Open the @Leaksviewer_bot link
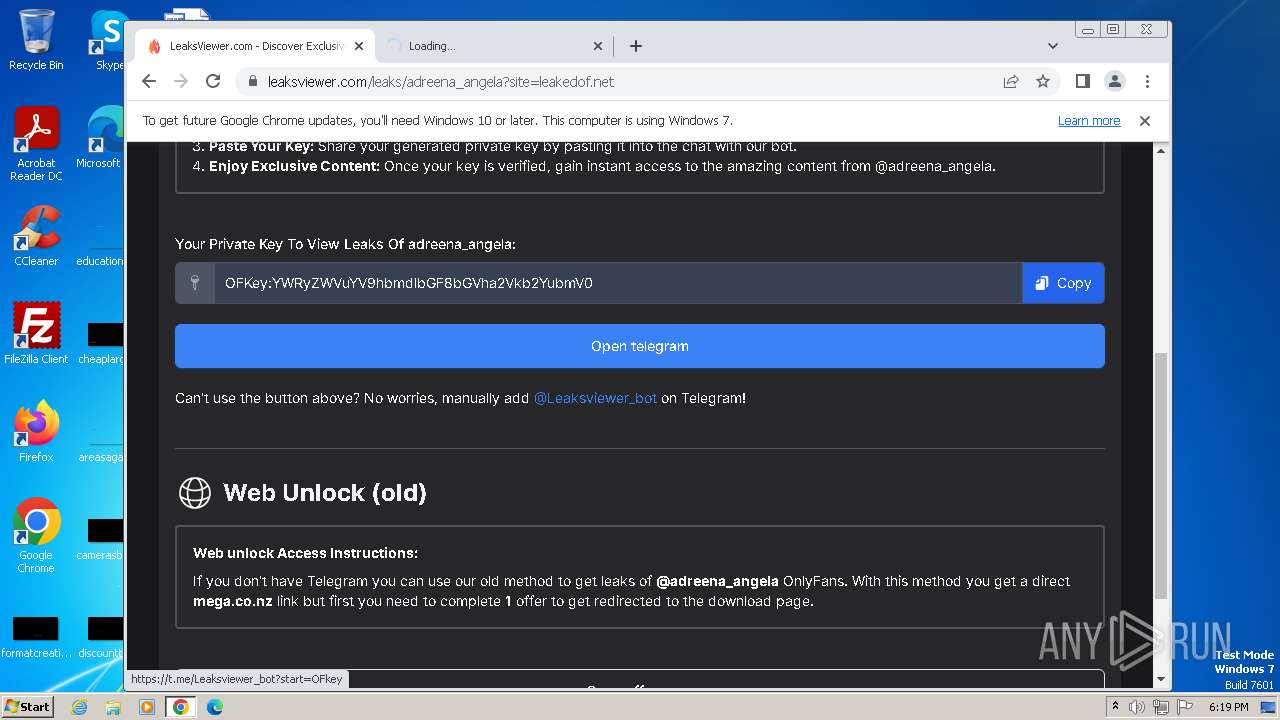The image size is (1280, 720). (595, 398)
